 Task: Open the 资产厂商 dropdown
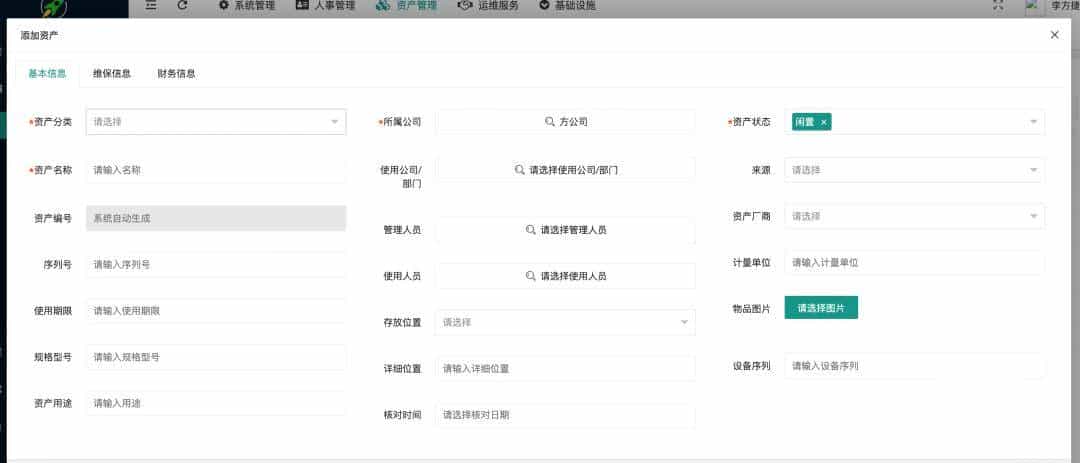point(915,216)
